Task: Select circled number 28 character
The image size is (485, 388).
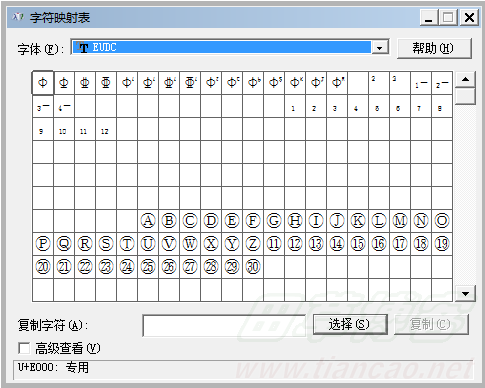Action: point(211,267)
